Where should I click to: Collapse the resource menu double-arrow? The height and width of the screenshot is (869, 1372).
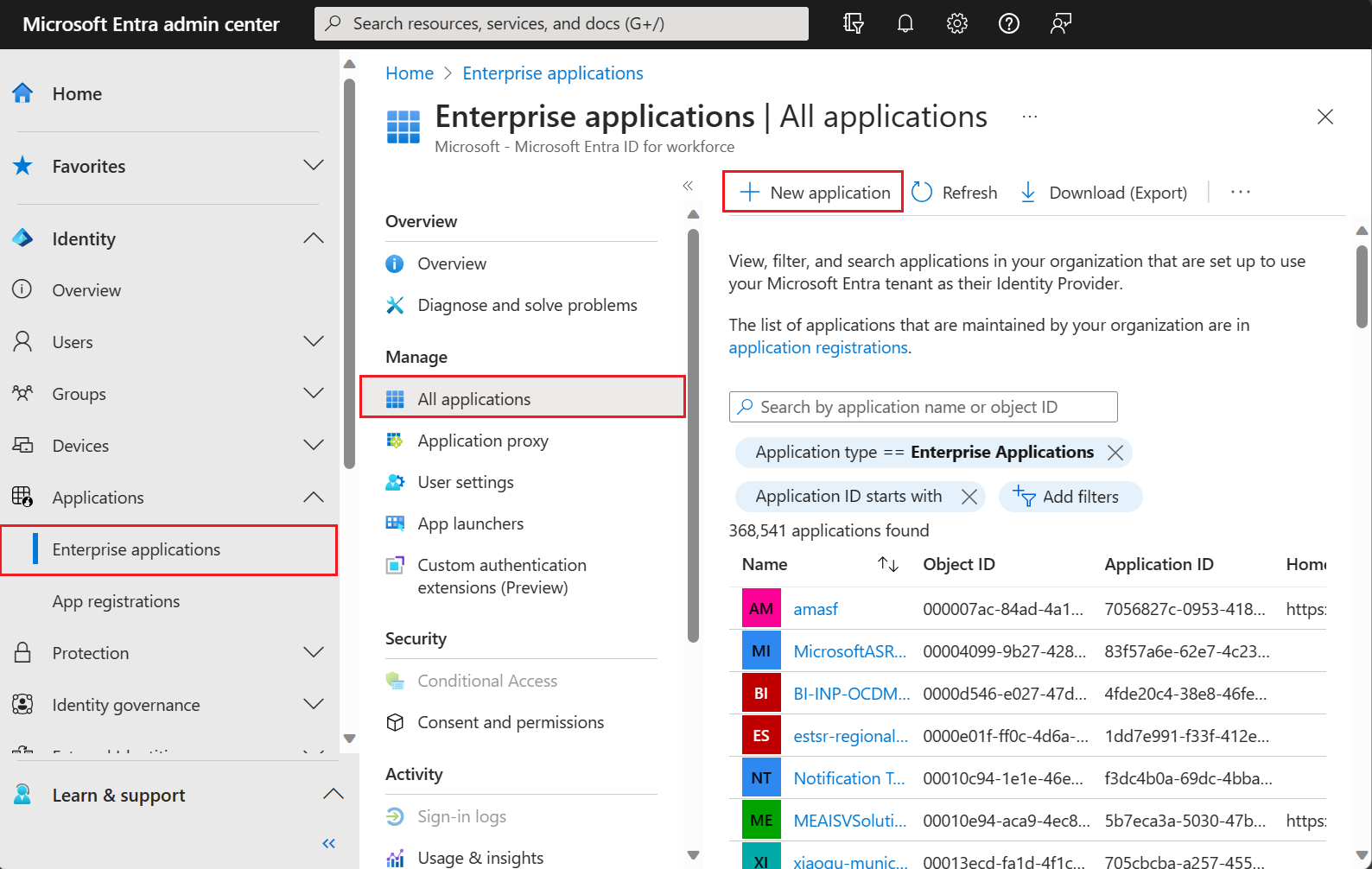pyautogui.click(x=688, y=186)
